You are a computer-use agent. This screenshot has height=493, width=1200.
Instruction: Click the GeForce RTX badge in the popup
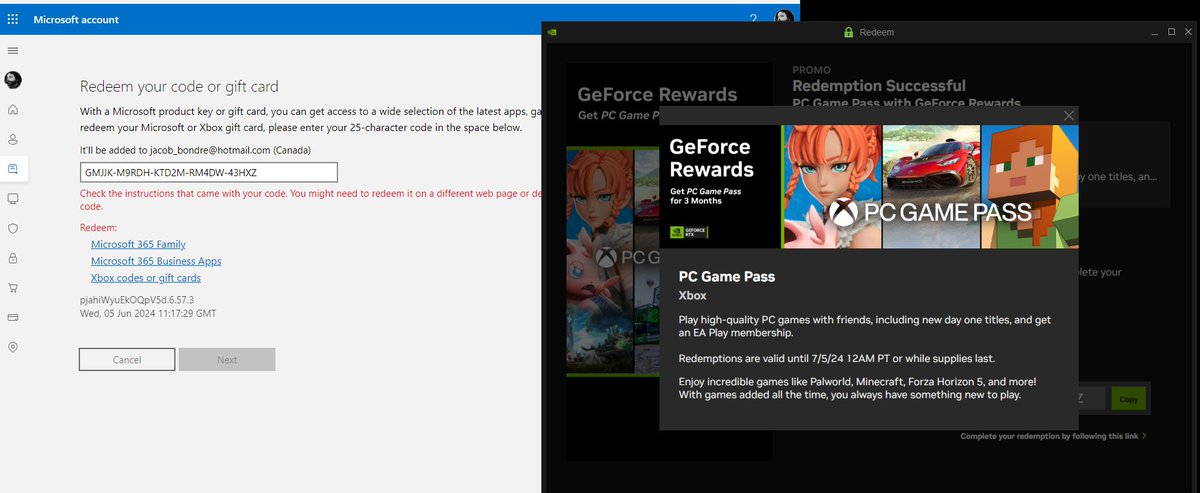pyautogui.click(x=688, y=233)
